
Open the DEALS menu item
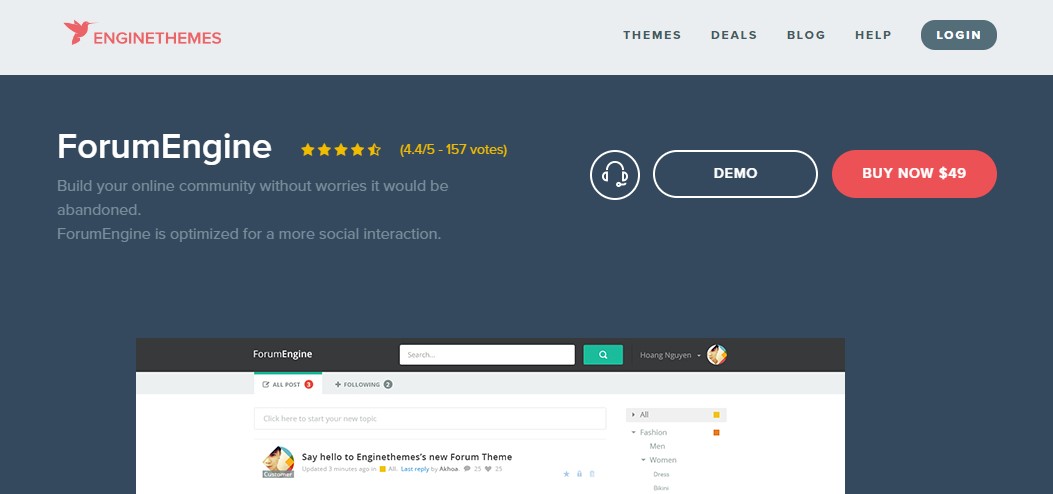coord(734,35)
